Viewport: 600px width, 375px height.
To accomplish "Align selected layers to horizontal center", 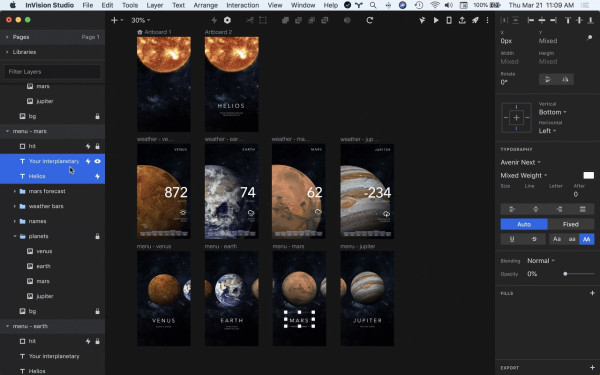I will pos(542,20).
